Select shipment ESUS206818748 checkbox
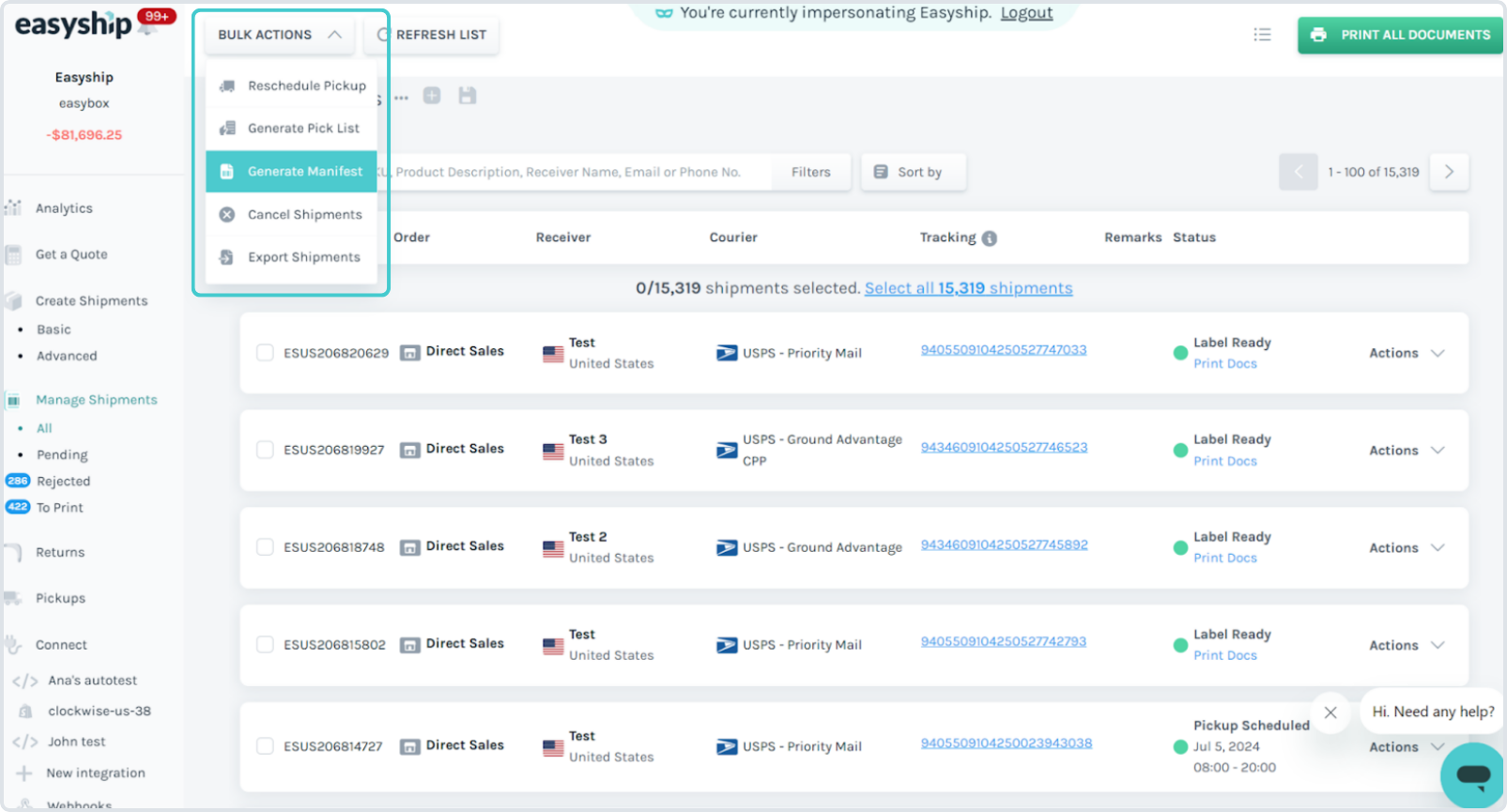 pyautogui.click(x=265, y=547)
